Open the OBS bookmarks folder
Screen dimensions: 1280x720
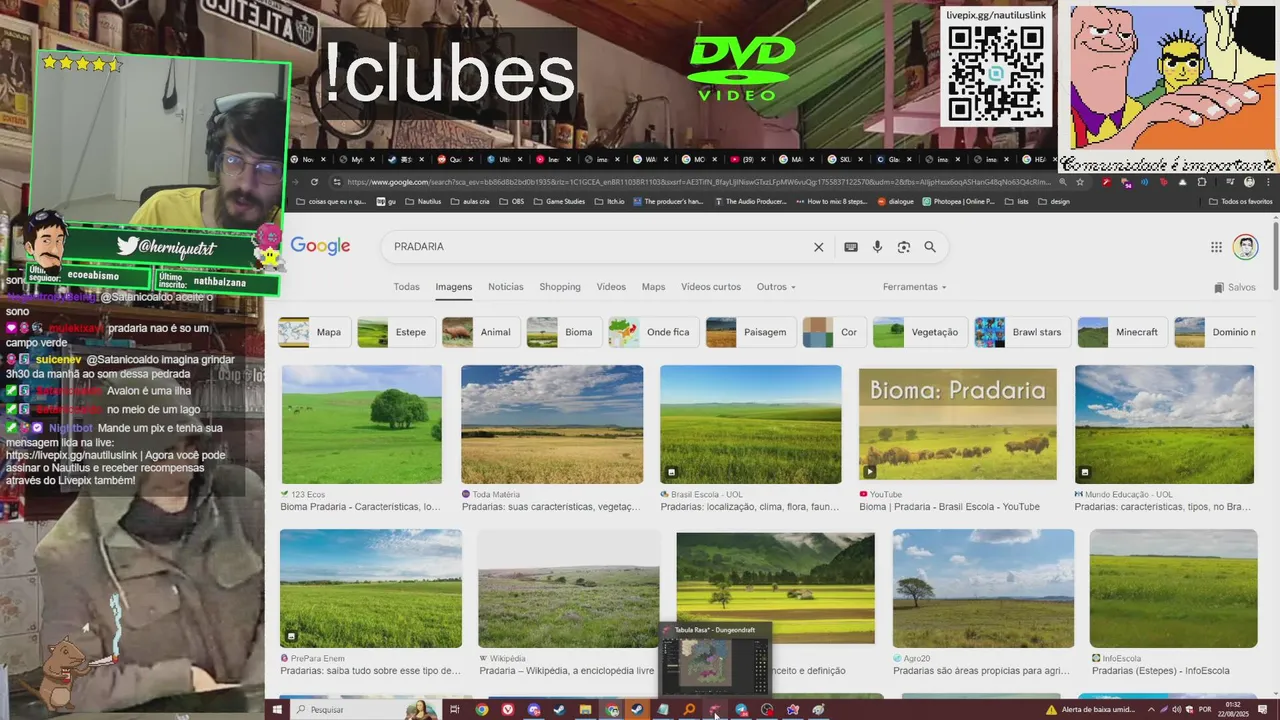point(511,201)
